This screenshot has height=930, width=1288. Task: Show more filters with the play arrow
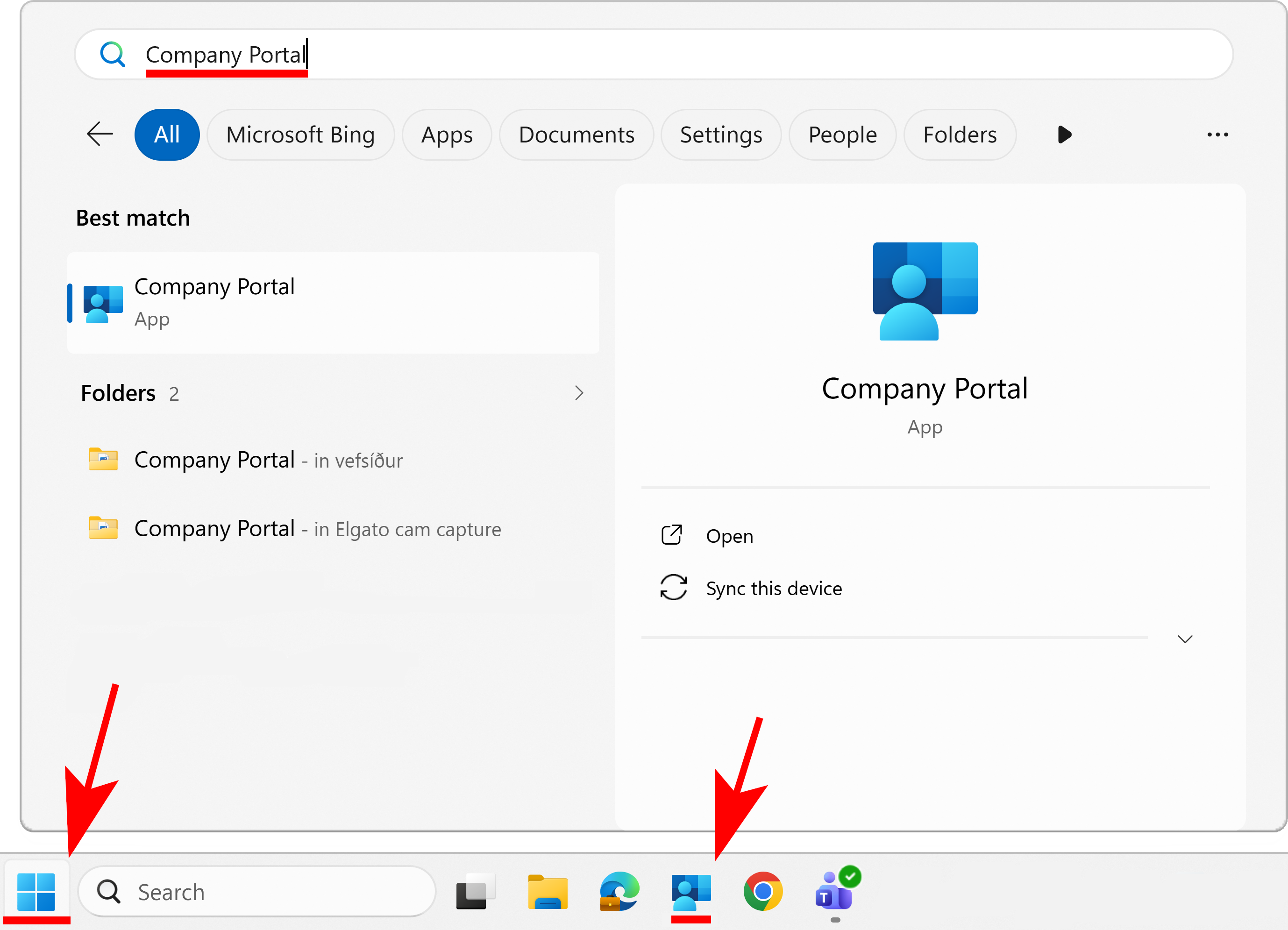(1065, 135)
